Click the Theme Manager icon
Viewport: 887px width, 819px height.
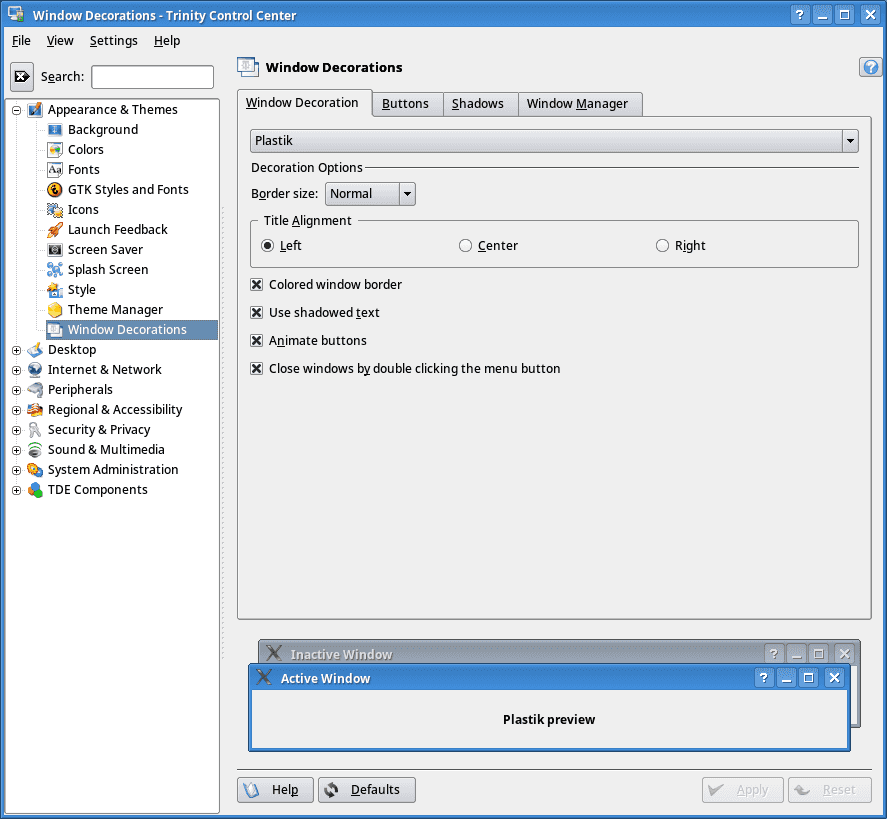pos(55,310)
